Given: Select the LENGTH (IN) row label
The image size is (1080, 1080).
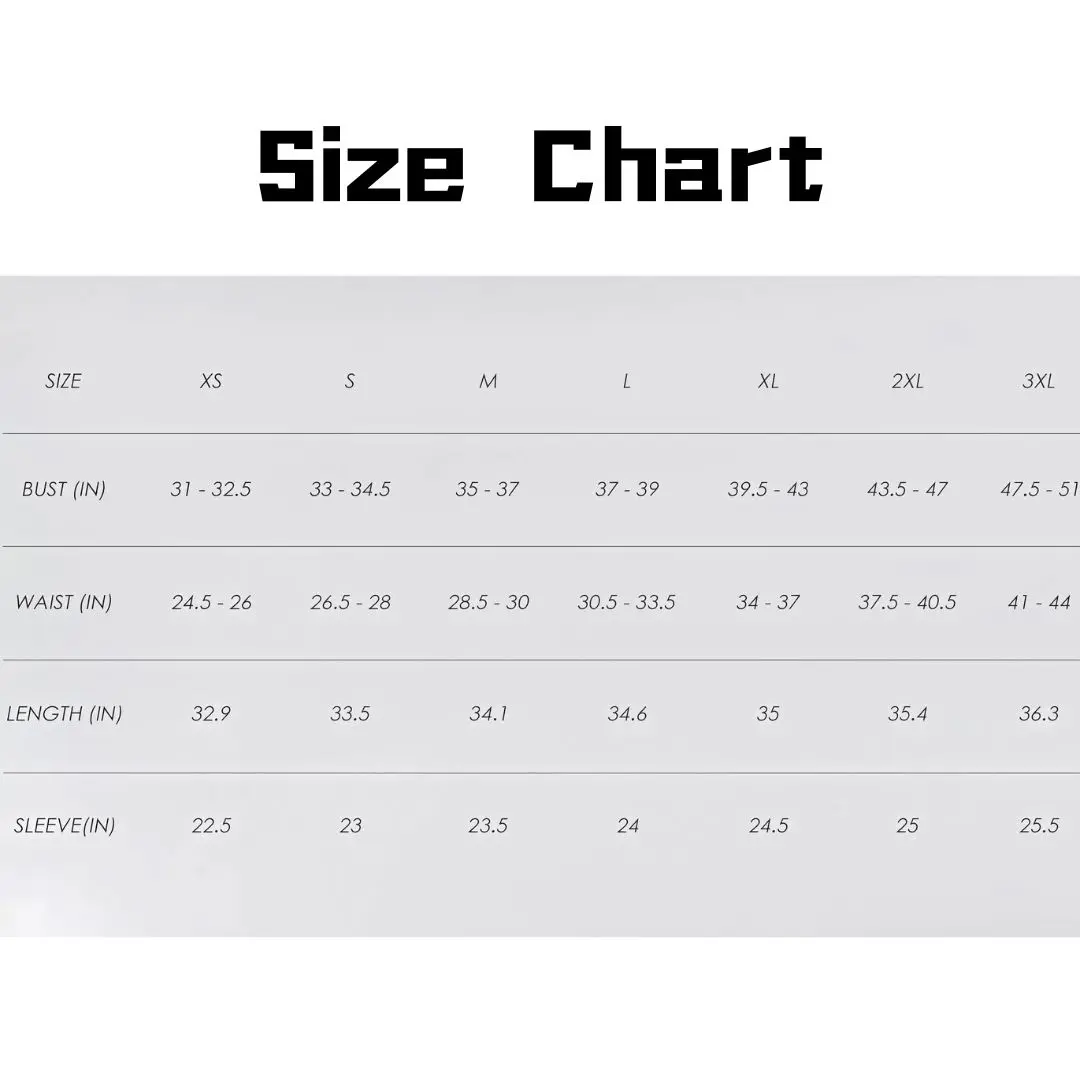Looking at the screenshot, I should click(x=64, y=714).
